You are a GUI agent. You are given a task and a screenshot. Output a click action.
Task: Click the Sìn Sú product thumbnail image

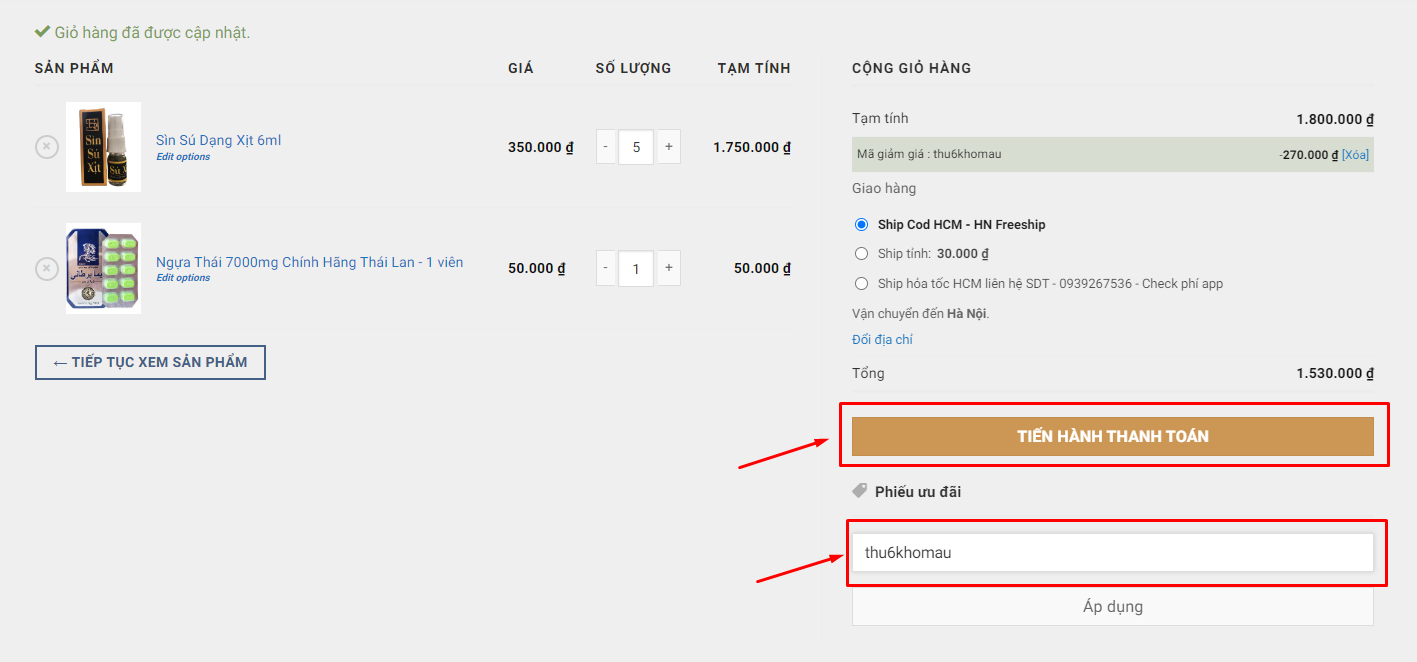103,147
